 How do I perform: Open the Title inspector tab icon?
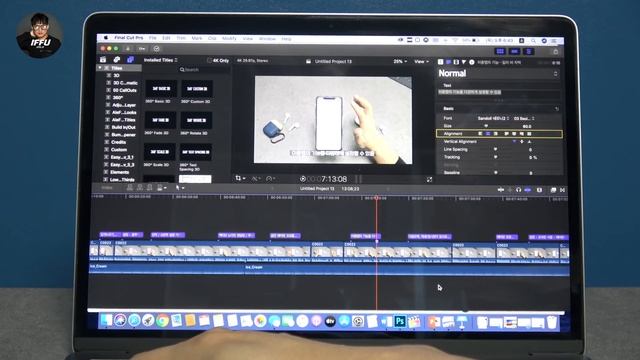(440, 62)
